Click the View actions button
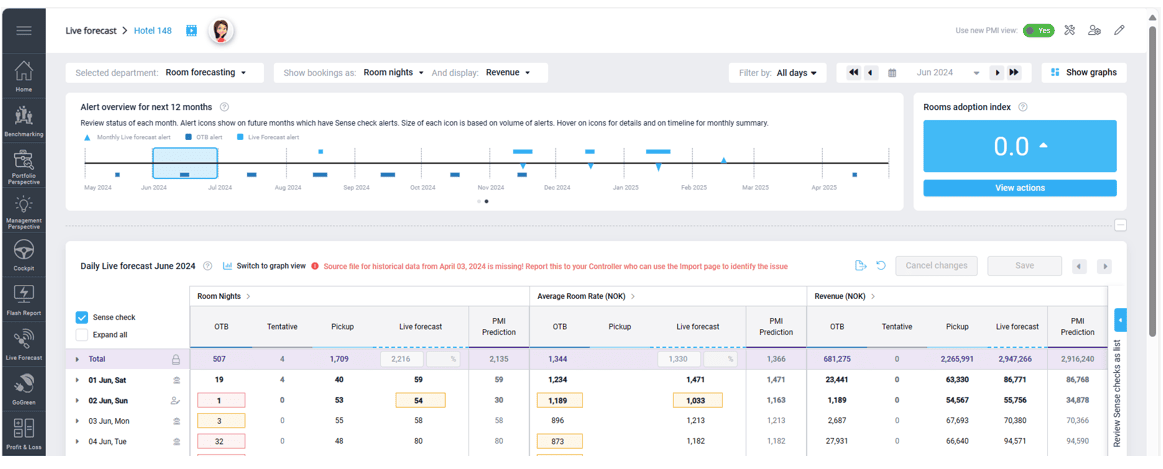Screen dimensions: 1163x469 tap(1019, 188)
